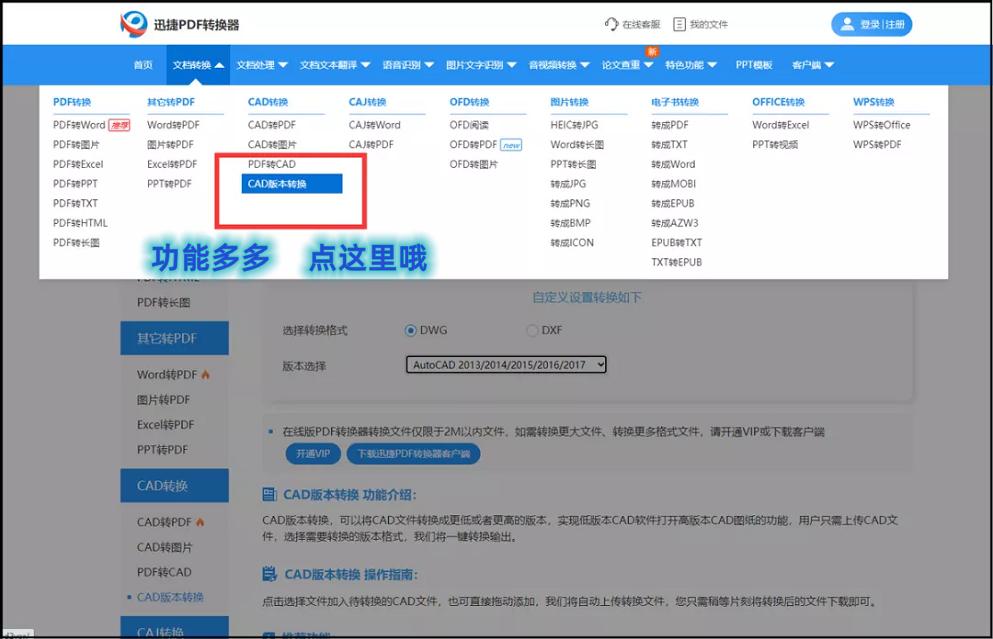993x639 pixels.
Task: Click the 登录|注册 button
Action: 870,23
